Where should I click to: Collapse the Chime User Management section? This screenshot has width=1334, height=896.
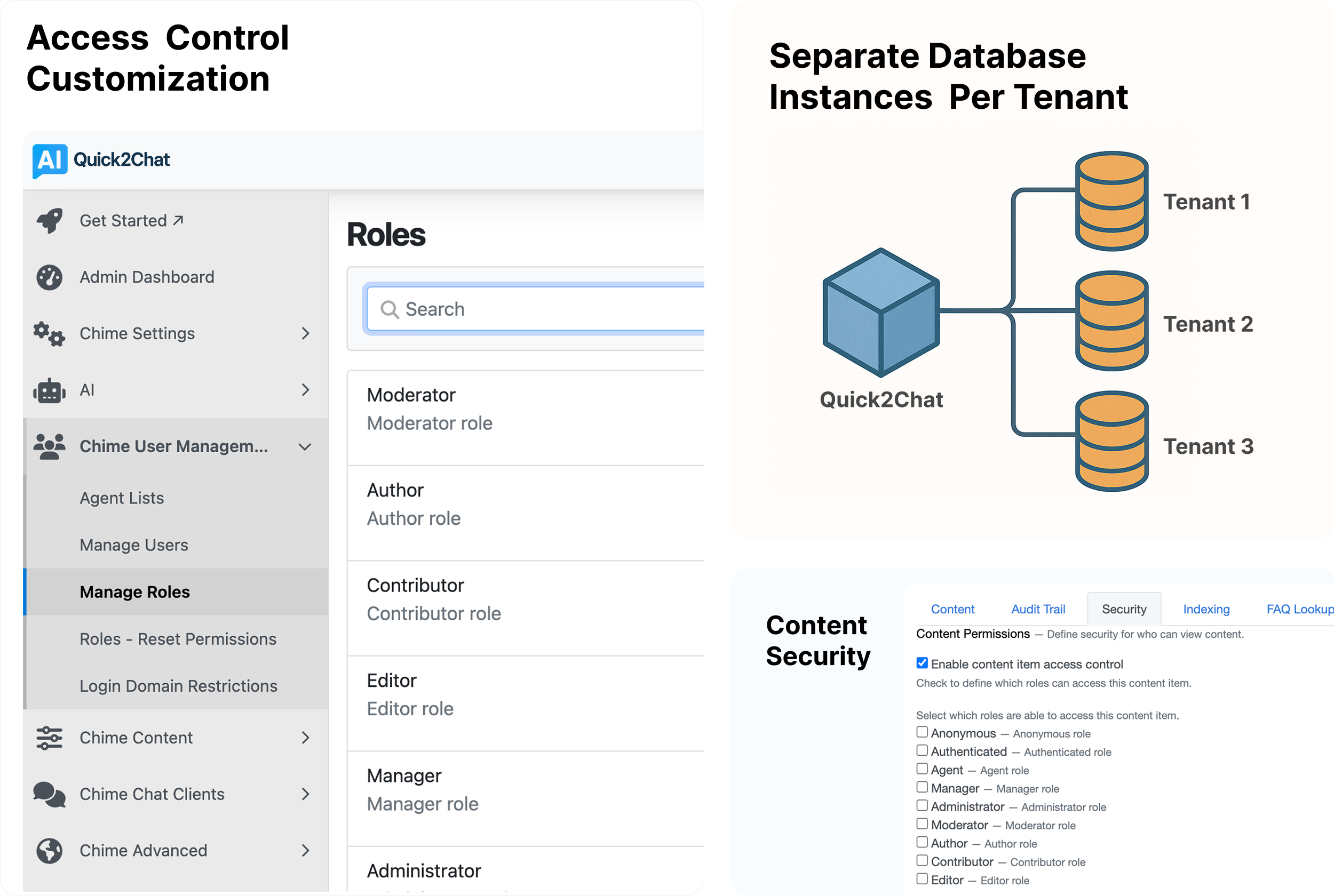click(x=305, y=447)
